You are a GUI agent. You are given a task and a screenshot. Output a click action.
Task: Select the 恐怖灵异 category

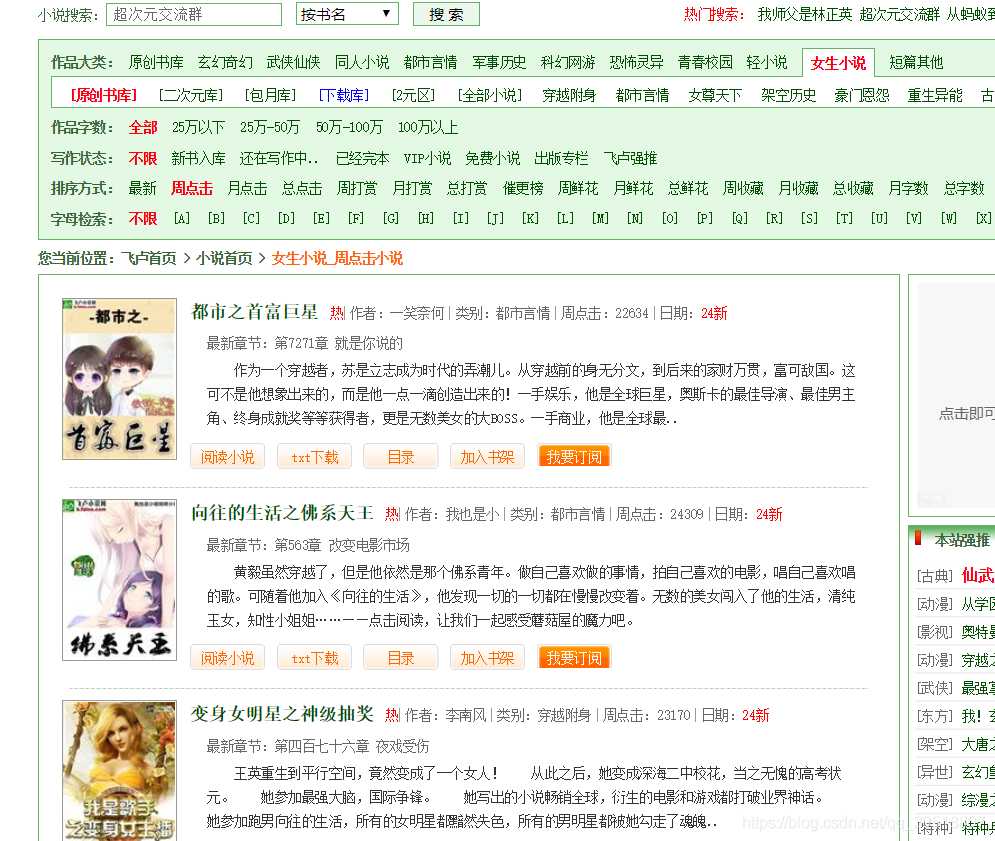(636, 62)
